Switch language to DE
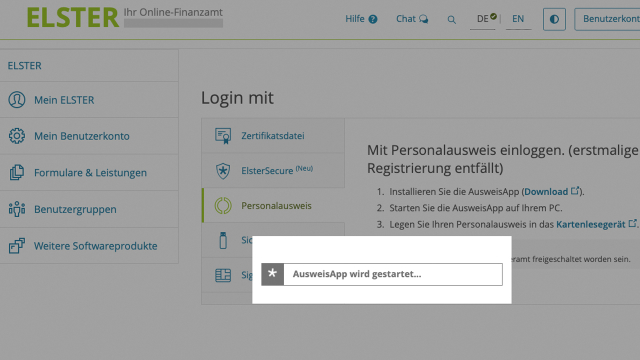640x360 pixels. pyautogui.click(x=482, y=19)
